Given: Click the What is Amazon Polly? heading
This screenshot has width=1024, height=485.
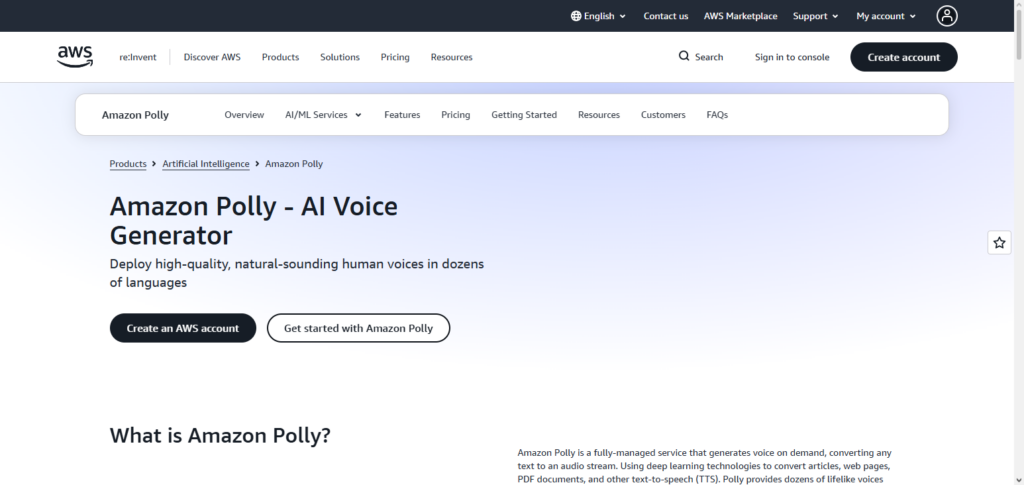Looking at the screenshot, I should point(220,435).
